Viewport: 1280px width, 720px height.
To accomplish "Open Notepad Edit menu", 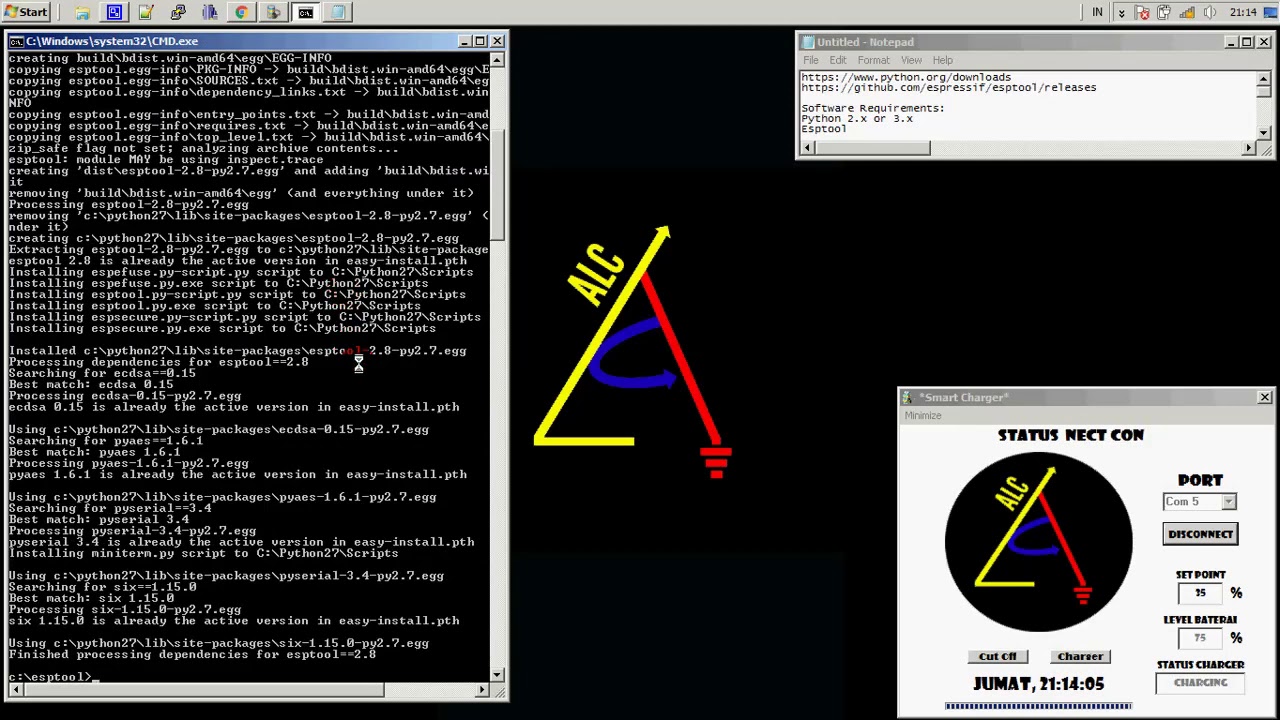I will point(838,60).
